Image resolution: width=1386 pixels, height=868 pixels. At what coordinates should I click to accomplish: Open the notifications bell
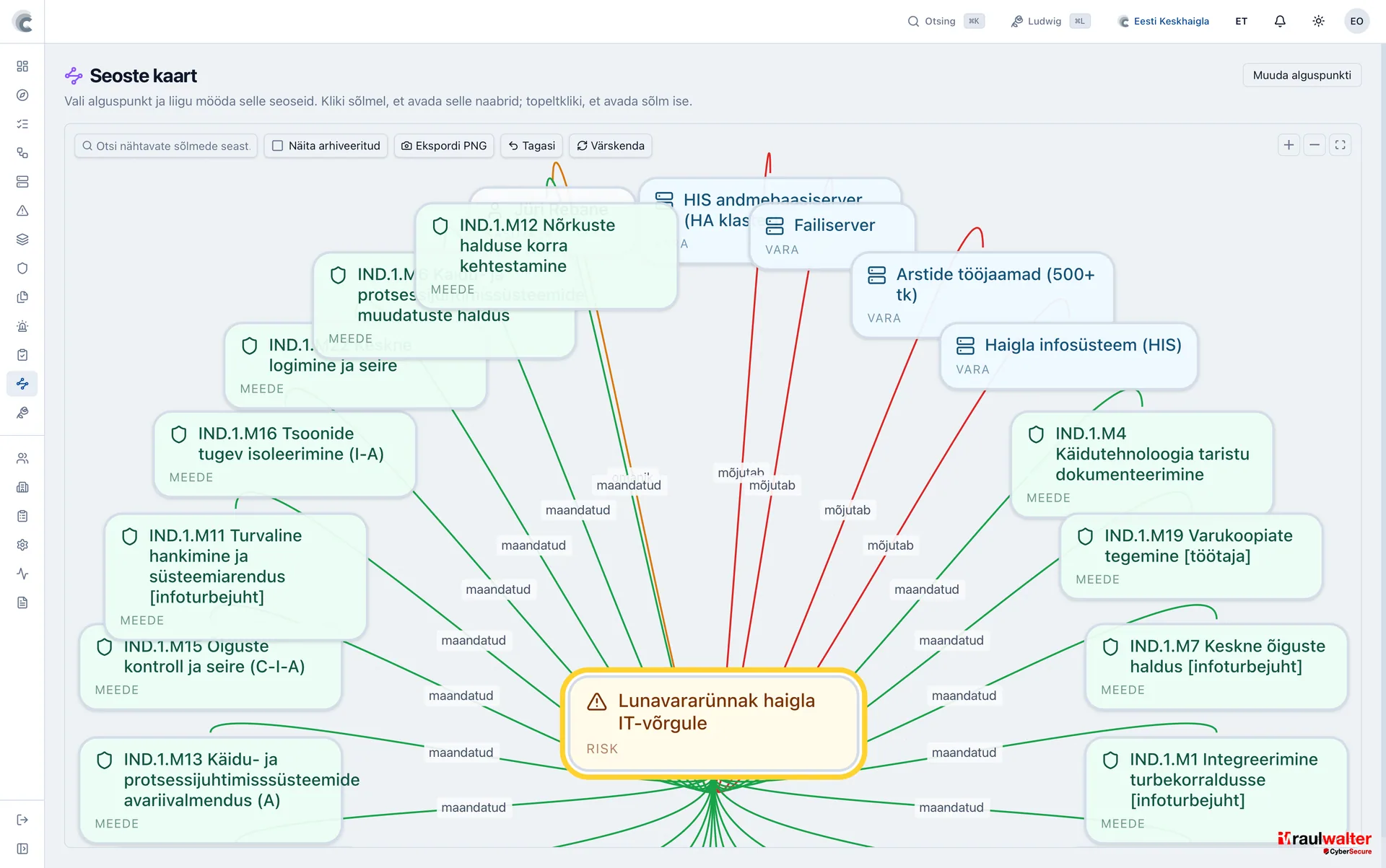pyautogui.click(x=1280, y=21)
